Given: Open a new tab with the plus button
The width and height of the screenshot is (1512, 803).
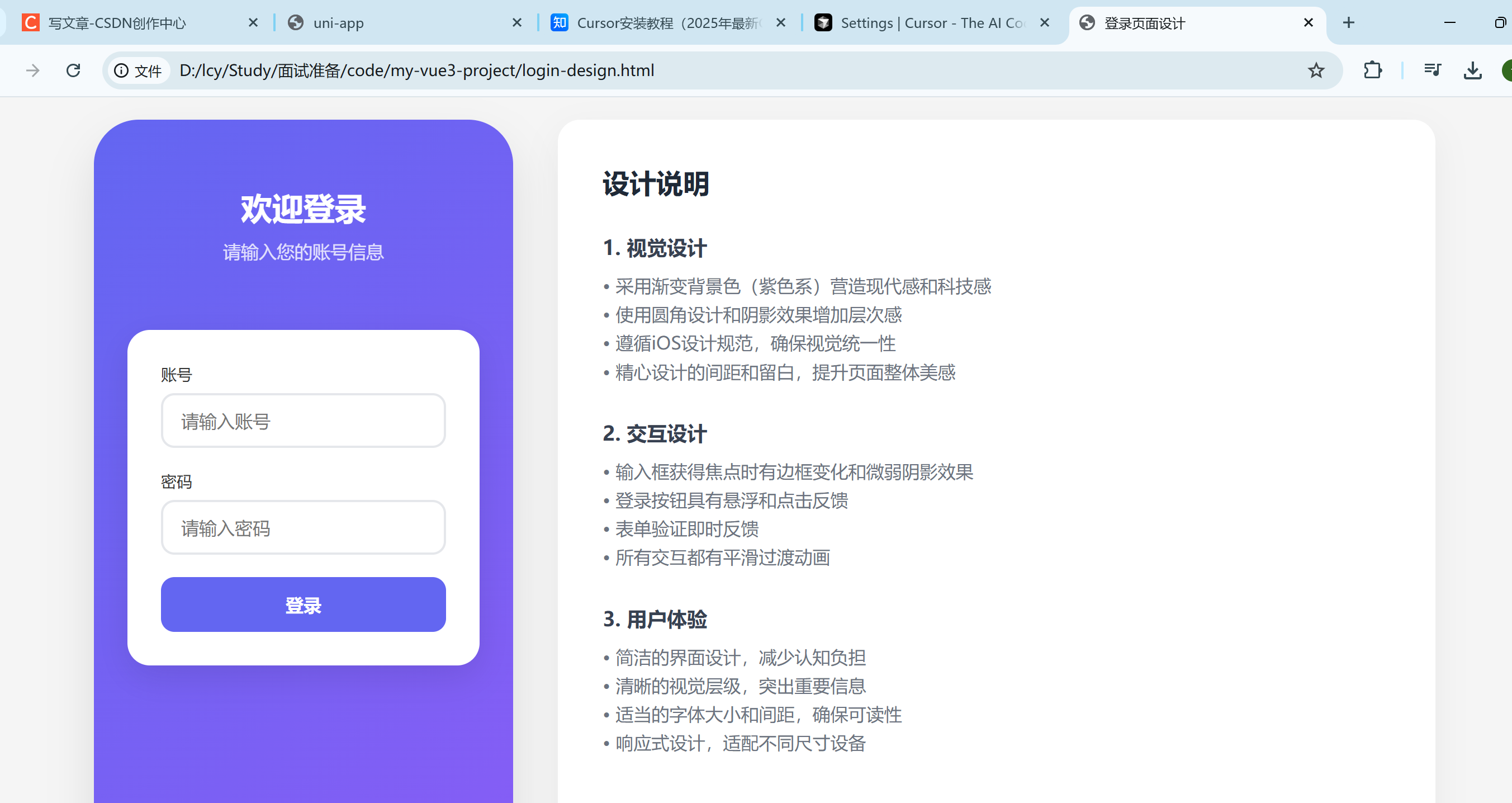Looking at the screenshot, I should (x=1348, y=22).
